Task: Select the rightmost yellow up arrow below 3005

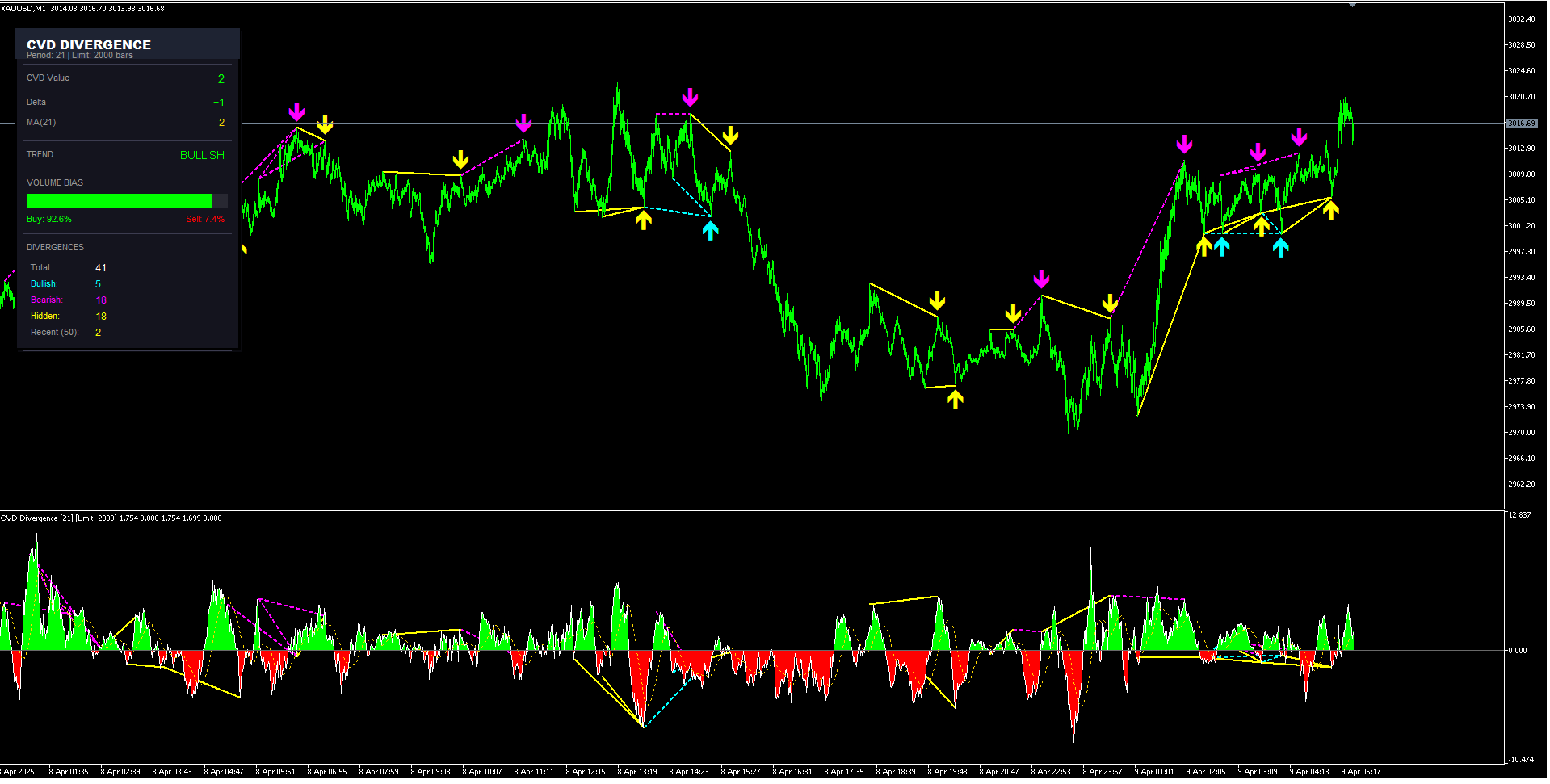Action: [1330, 210]
